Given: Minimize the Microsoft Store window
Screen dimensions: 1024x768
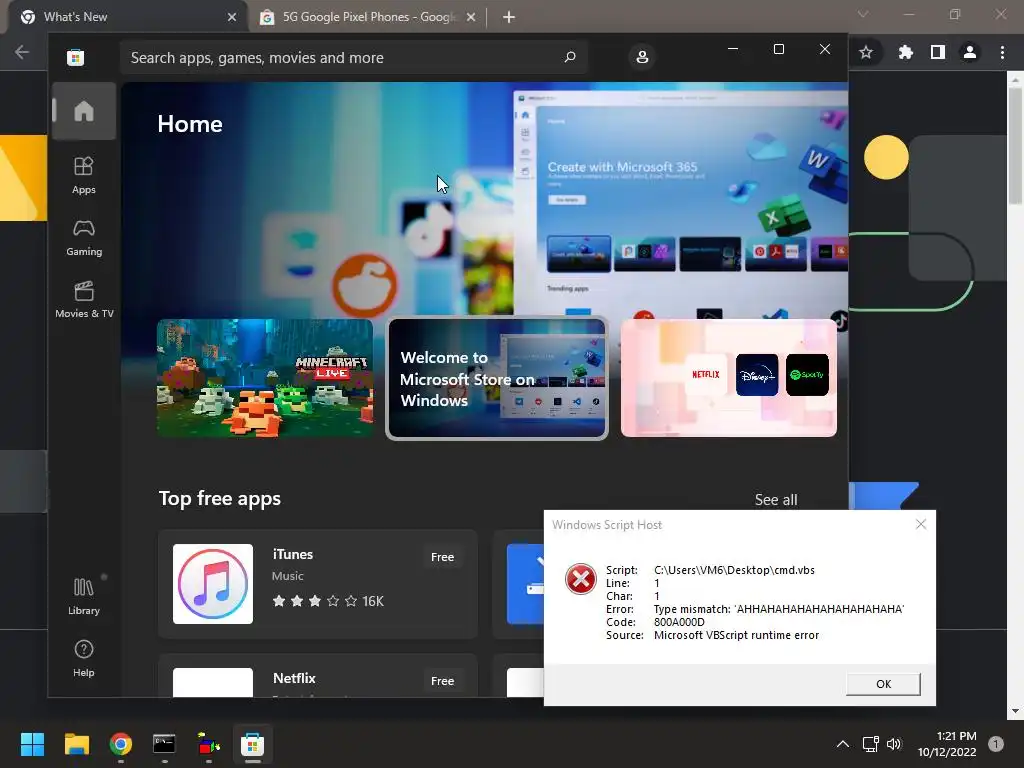Looking at the screenshot, I should (x=733, y=49).
